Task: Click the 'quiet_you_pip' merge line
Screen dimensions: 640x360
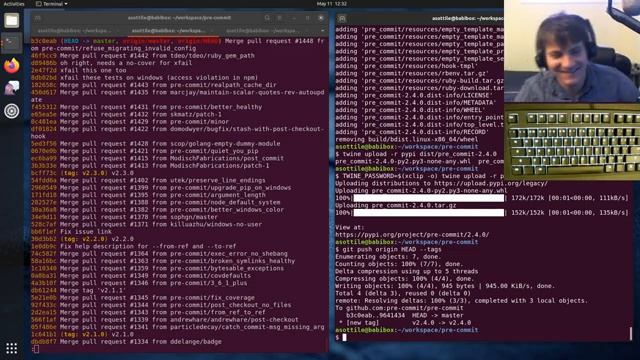Action: [x=144, y=151]
